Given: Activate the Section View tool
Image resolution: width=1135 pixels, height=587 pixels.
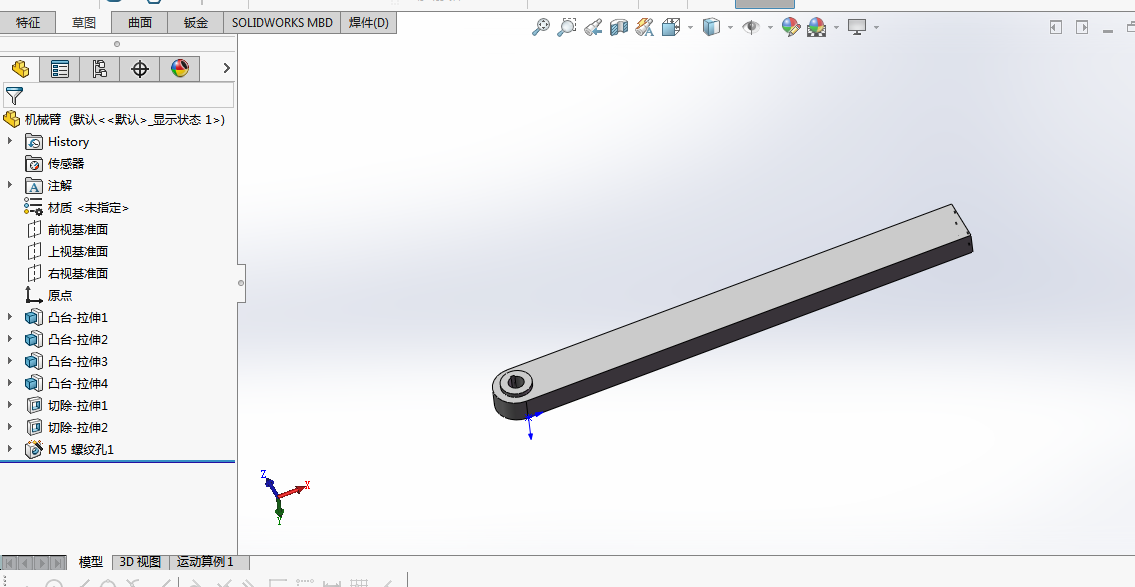Looking at the screenshot, I should coord(619,28).
